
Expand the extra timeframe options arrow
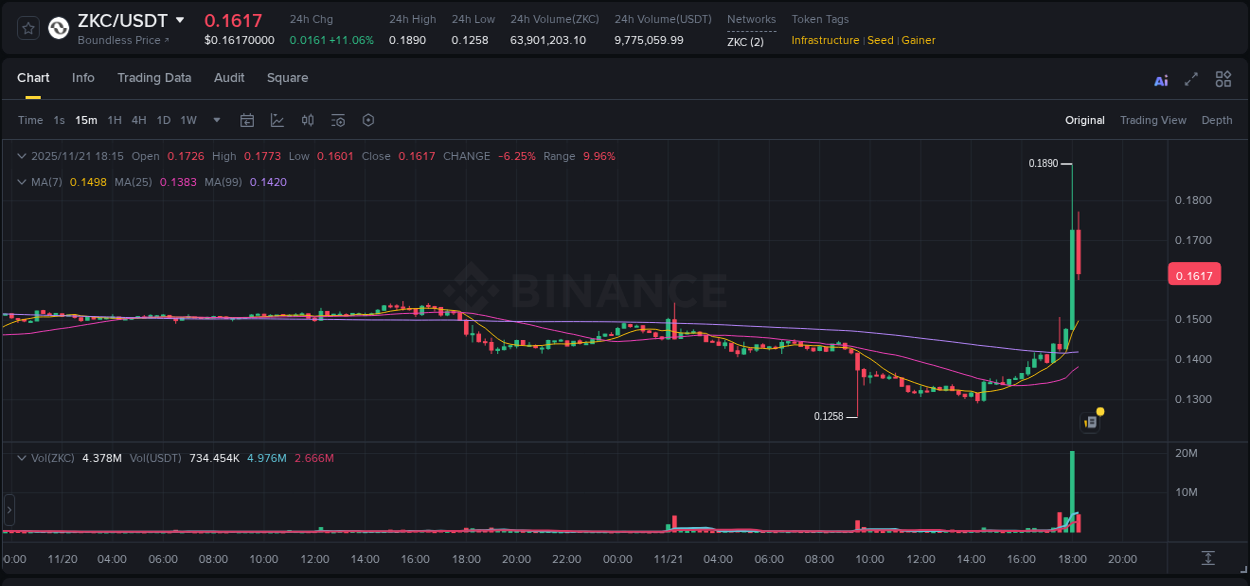point(216,120)
